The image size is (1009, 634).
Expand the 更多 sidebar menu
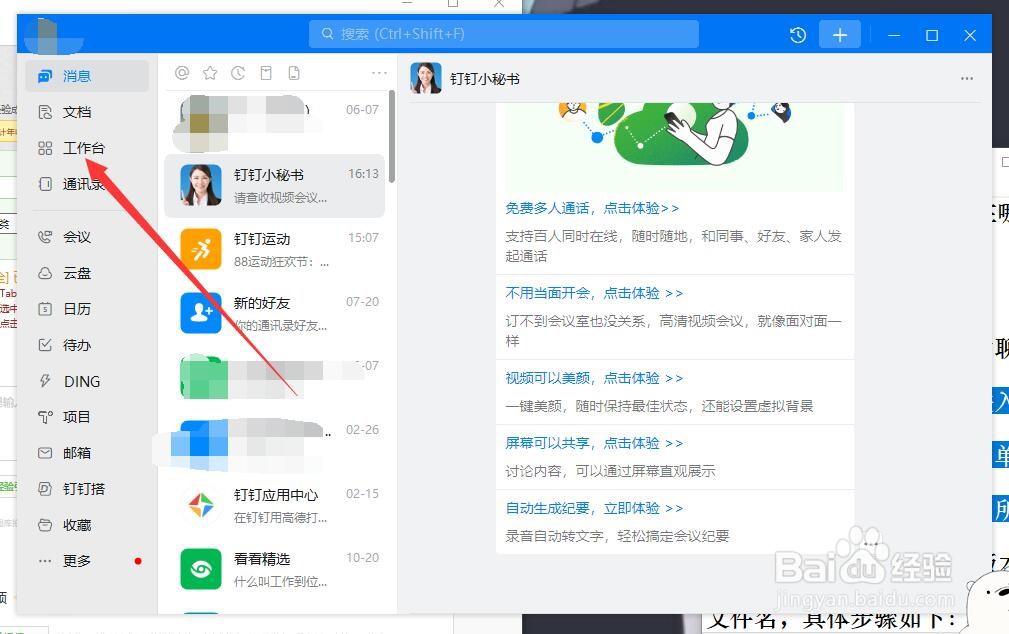75,561
